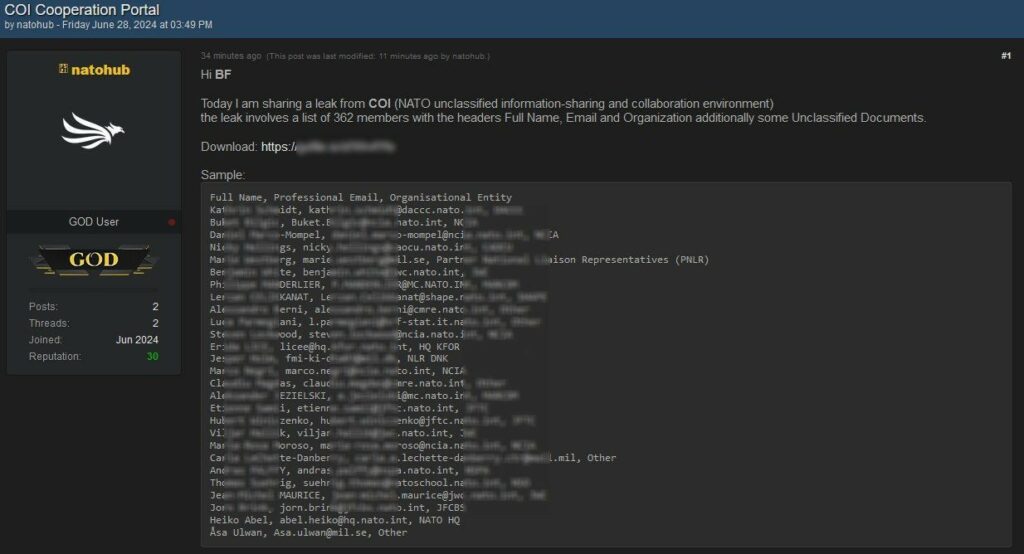The width and height of the screenshot is (1024, 554).
Task: Open the #1 post permalink
Action: click(x=1005, y=56)
